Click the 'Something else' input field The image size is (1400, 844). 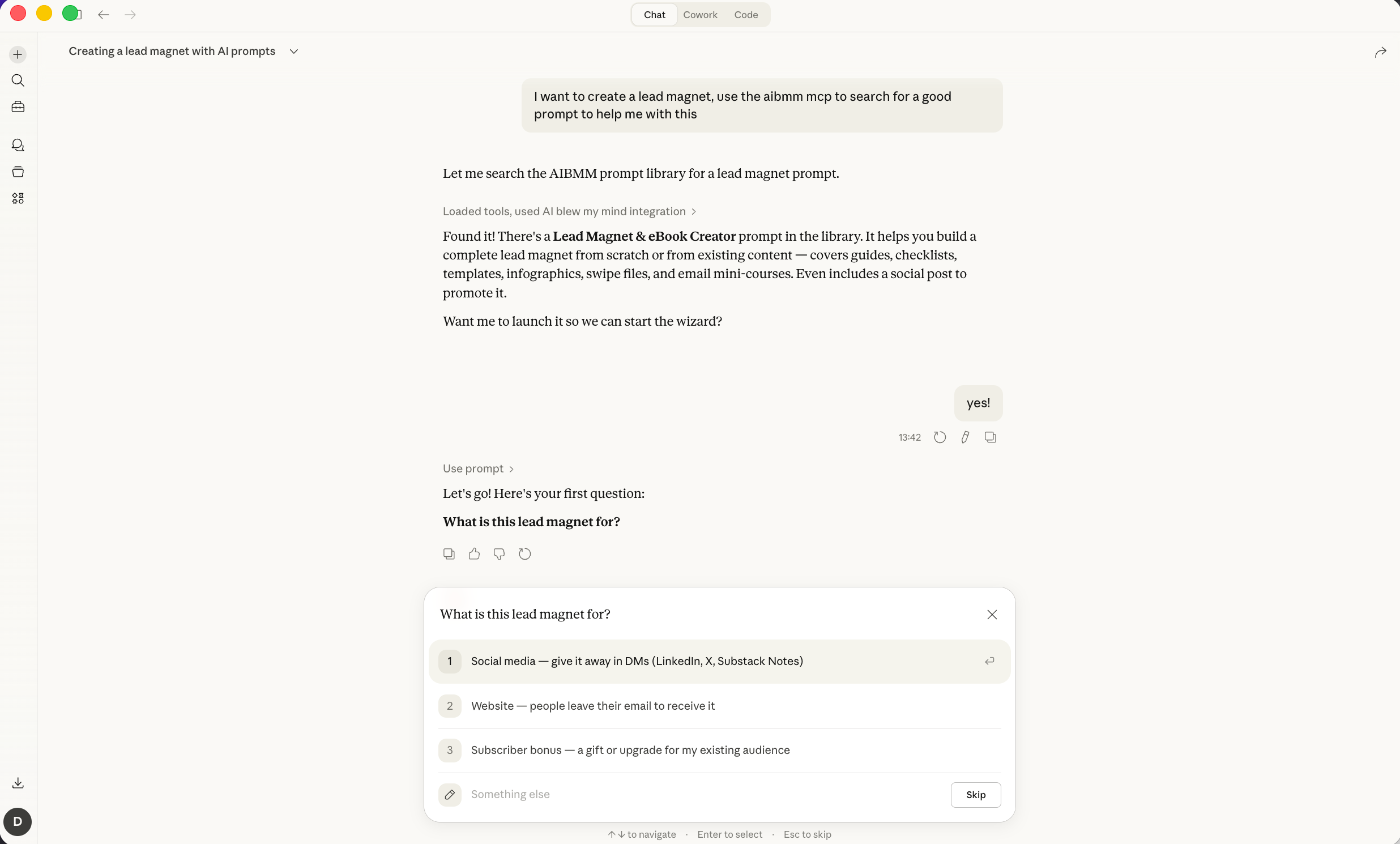705,795
